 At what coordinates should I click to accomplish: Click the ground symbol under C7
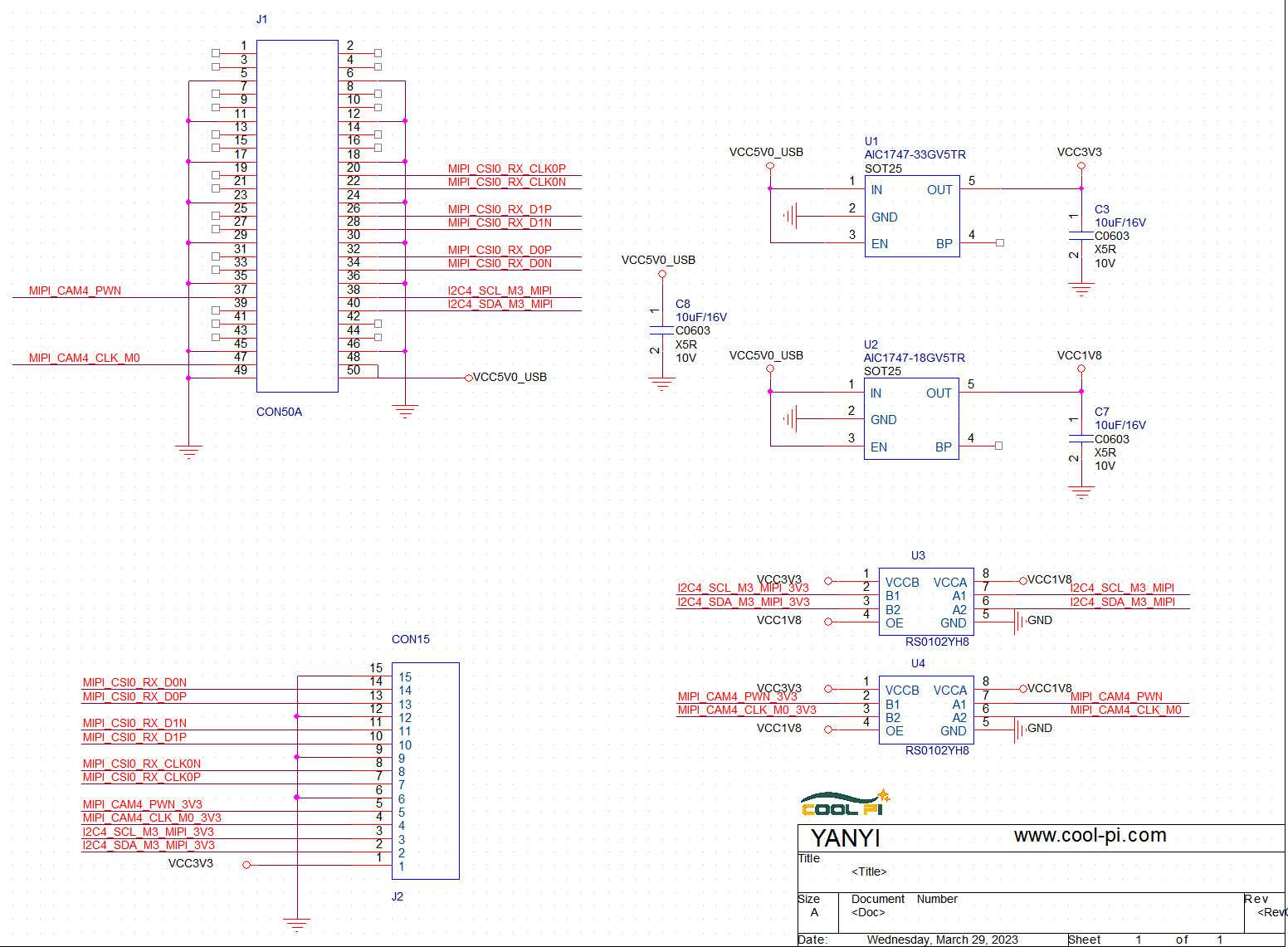1081,493
